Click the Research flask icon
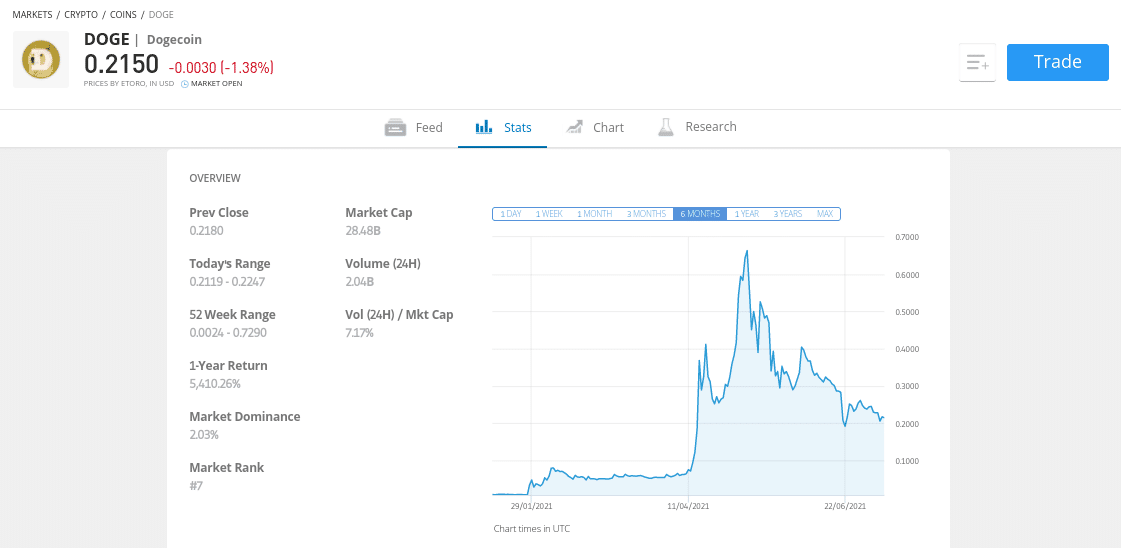The width and height of the screenshot is (1121, 548). (x=666, y=127)
